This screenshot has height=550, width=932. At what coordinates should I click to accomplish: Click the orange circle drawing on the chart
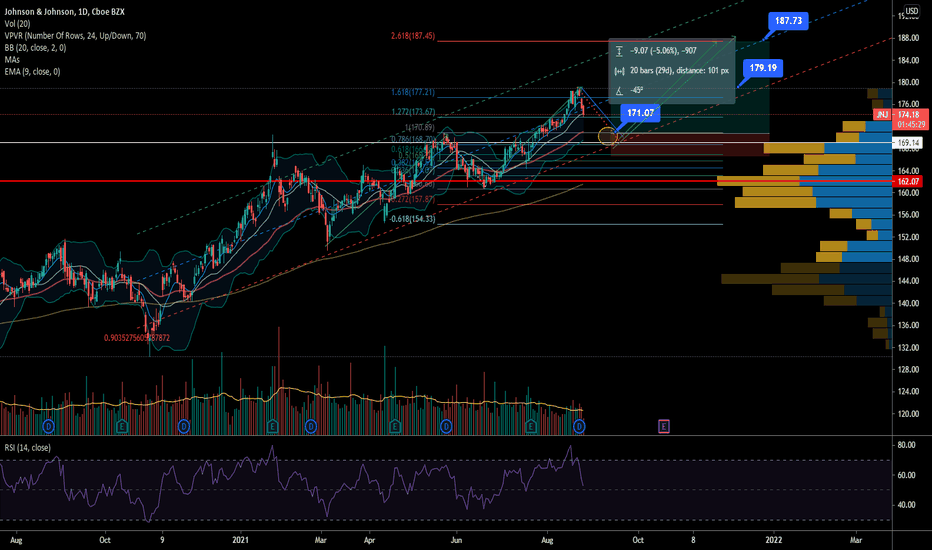[607, 136]
